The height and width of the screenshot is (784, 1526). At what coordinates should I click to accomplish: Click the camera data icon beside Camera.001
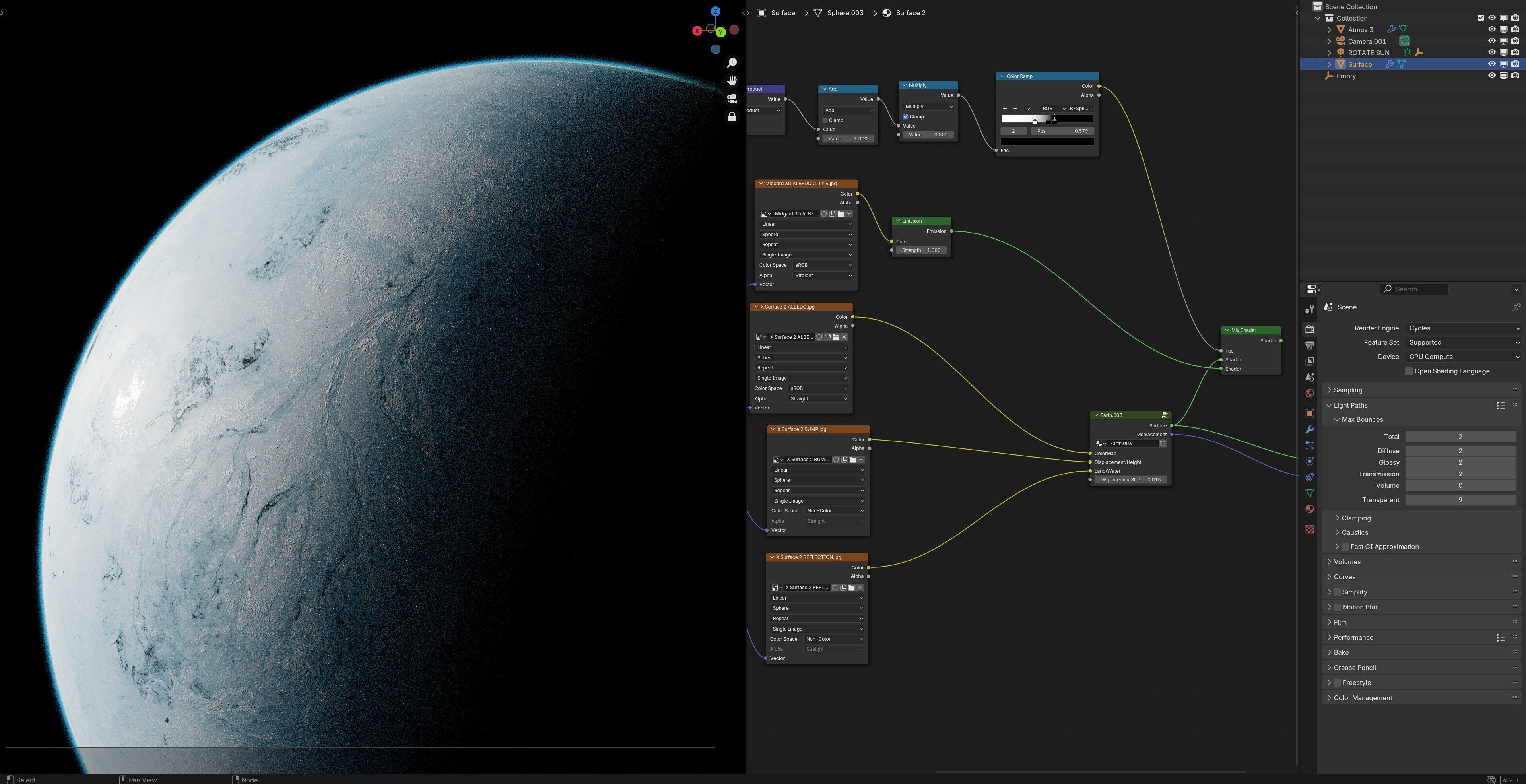[x=1405, y=41]
